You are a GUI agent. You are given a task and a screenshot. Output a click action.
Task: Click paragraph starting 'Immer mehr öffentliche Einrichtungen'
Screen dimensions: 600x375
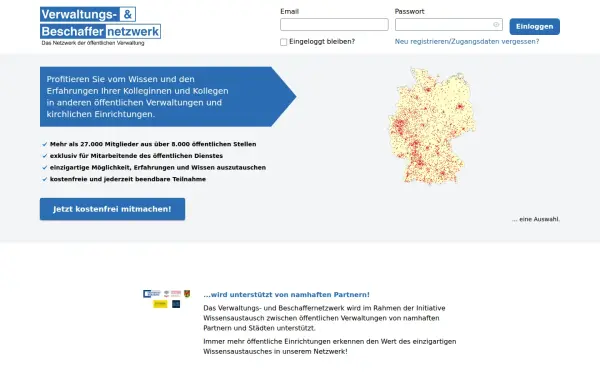click(x=329, y=346)
